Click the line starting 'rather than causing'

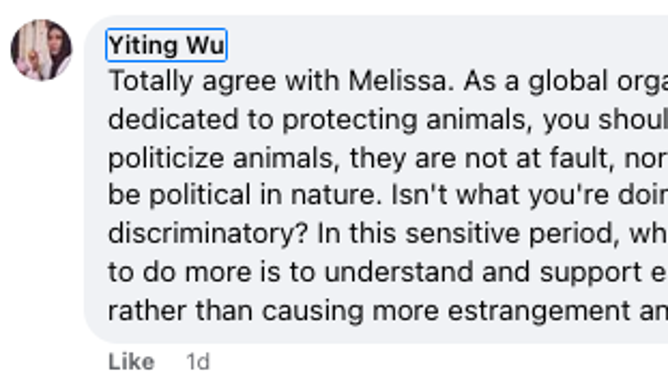pyautogui.click(x=388, y=311)
